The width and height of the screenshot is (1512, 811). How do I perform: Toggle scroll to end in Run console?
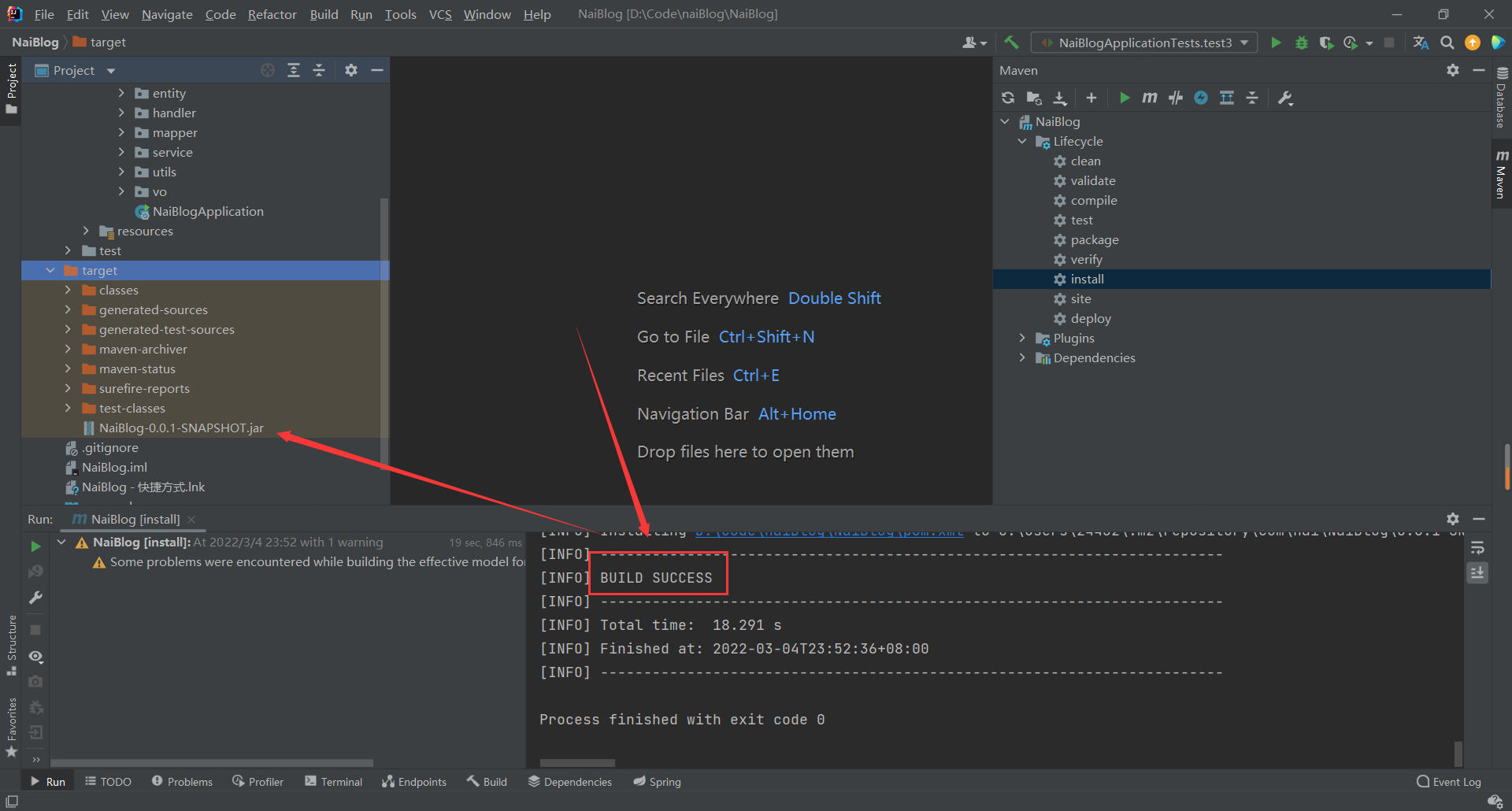tap(1477, 572)
